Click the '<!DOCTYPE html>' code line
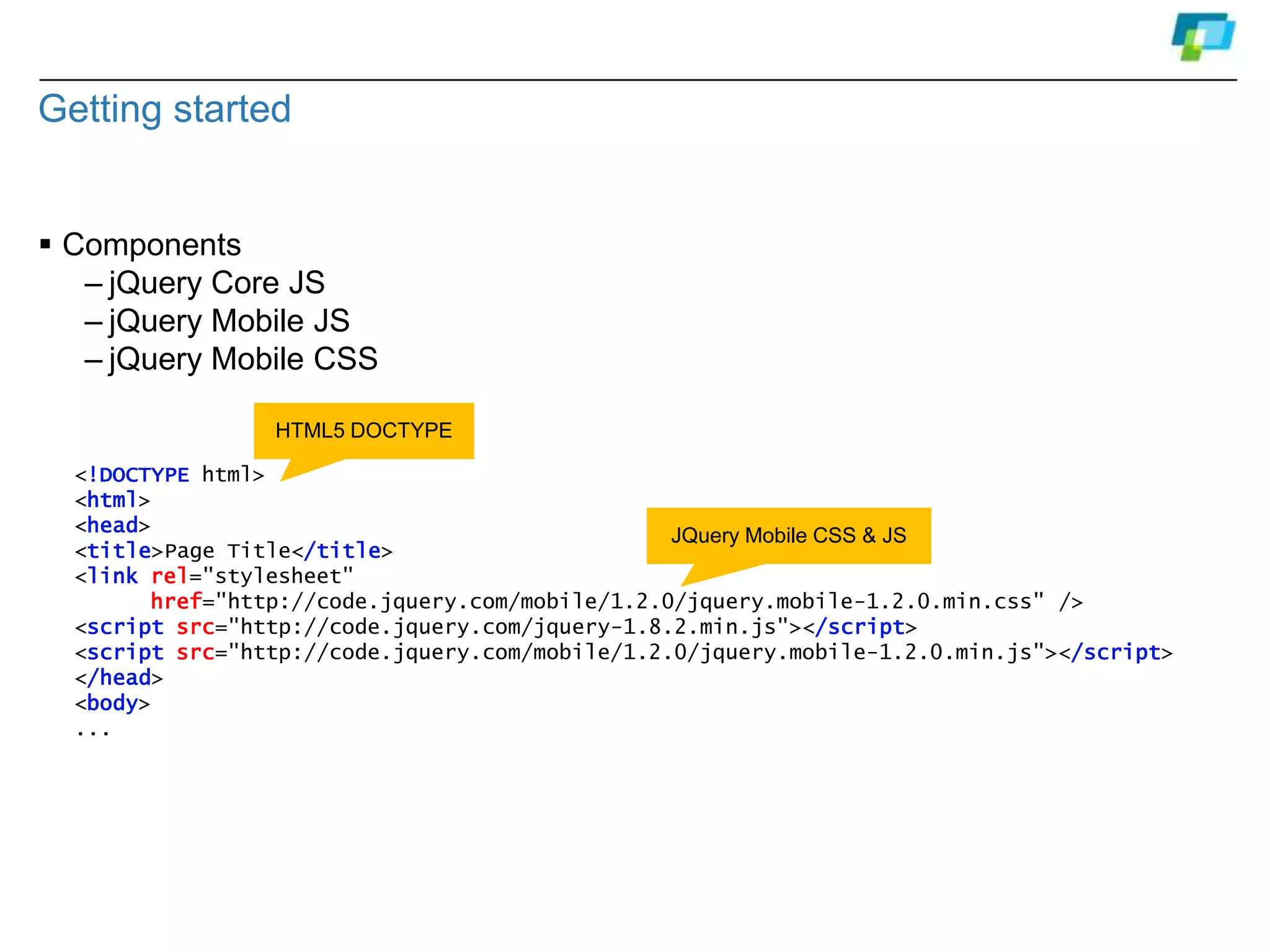This screenshot has width=1270, height=952. 170,475
